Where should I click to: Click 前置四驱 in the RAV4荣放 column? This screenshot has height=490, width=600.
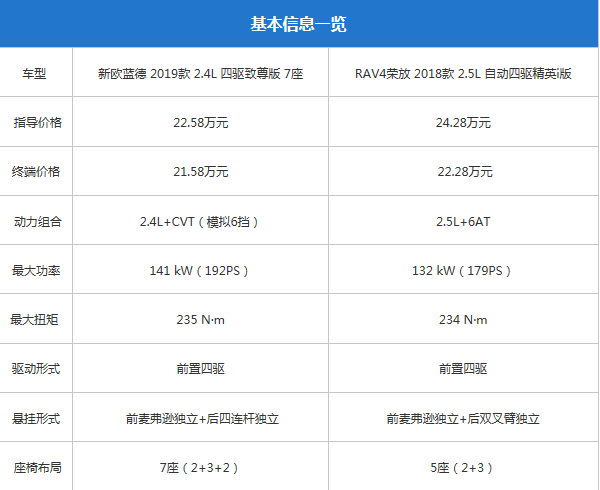463,369
